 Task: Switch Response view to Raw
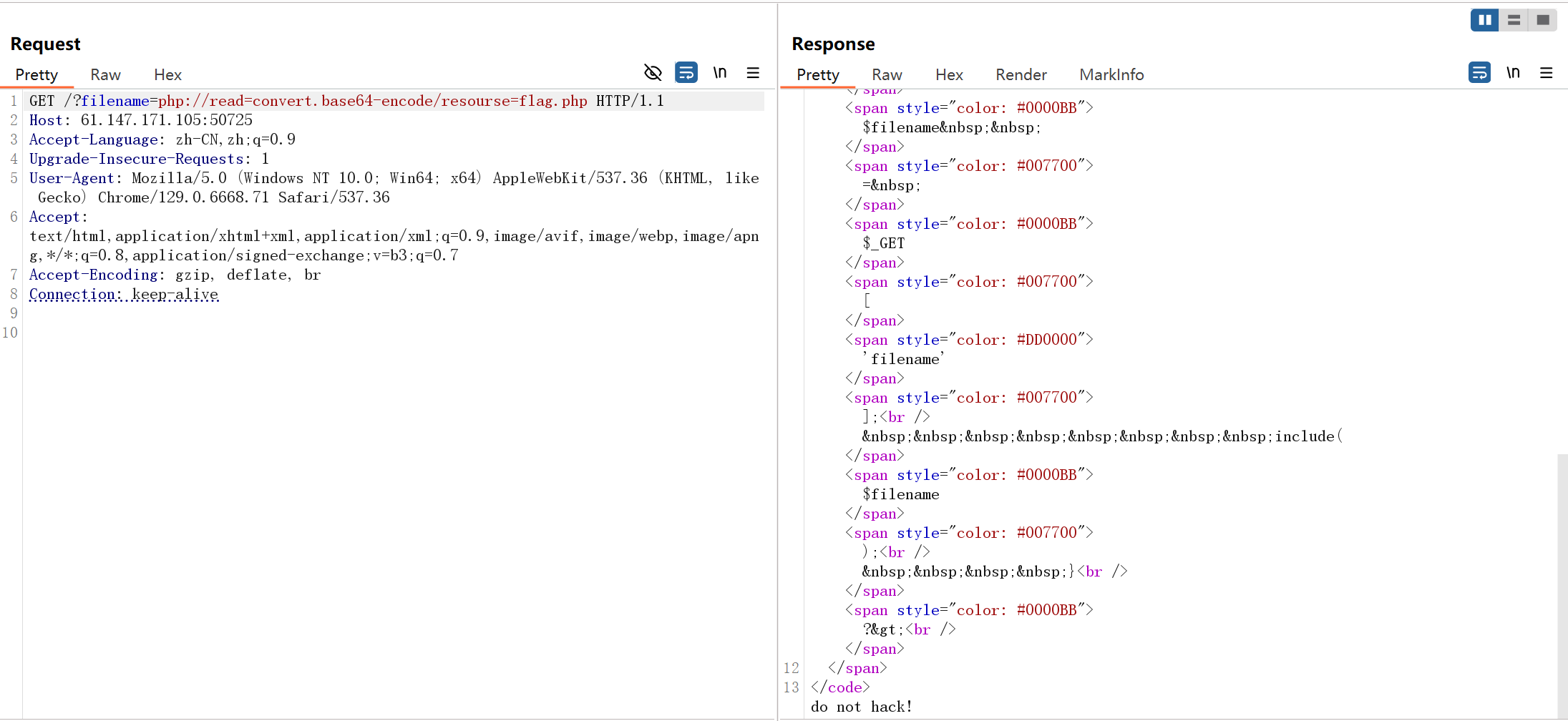(x=886, y=74)
